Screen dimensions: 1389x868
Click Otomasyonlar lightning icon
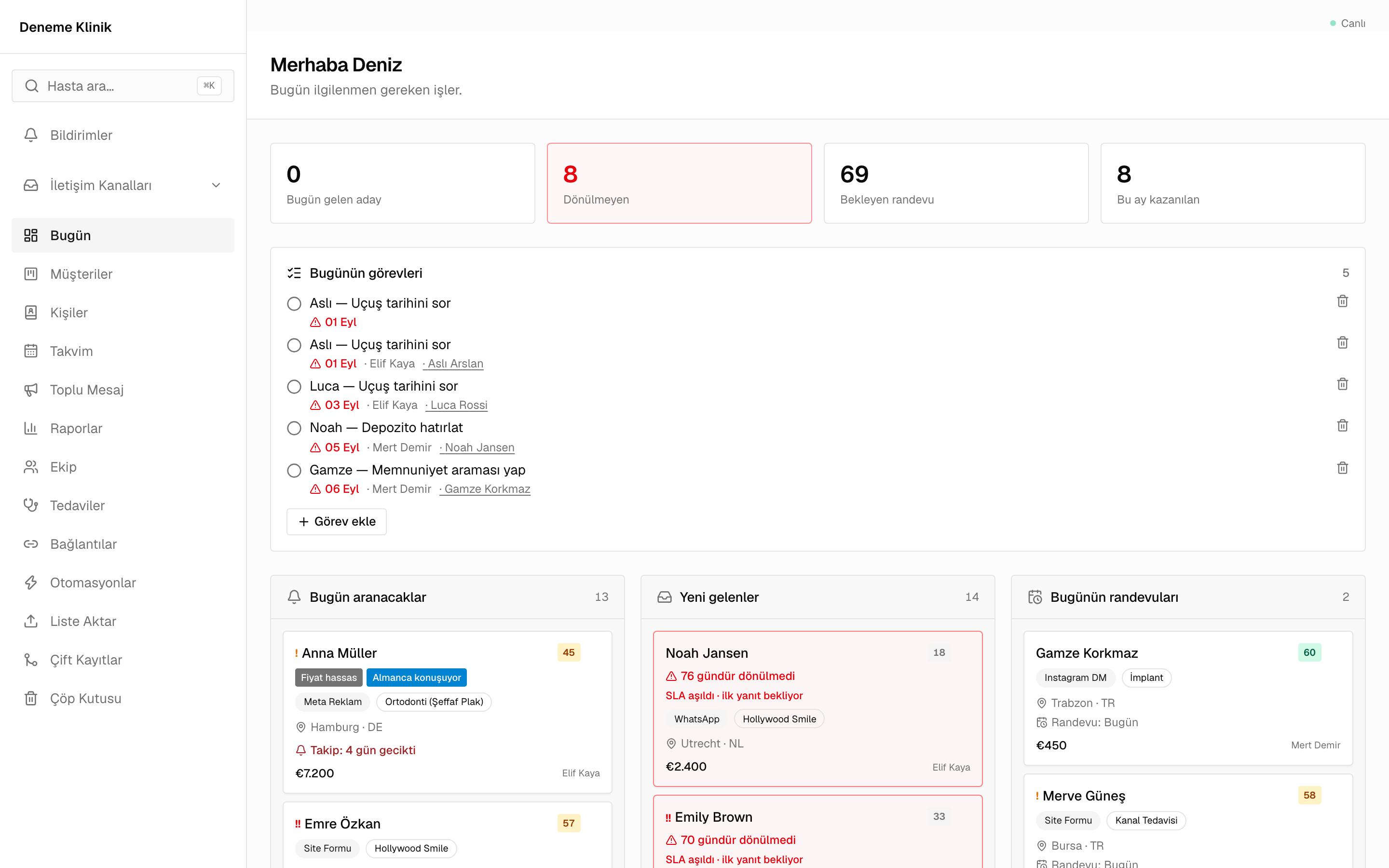click(x=31, y=583)
